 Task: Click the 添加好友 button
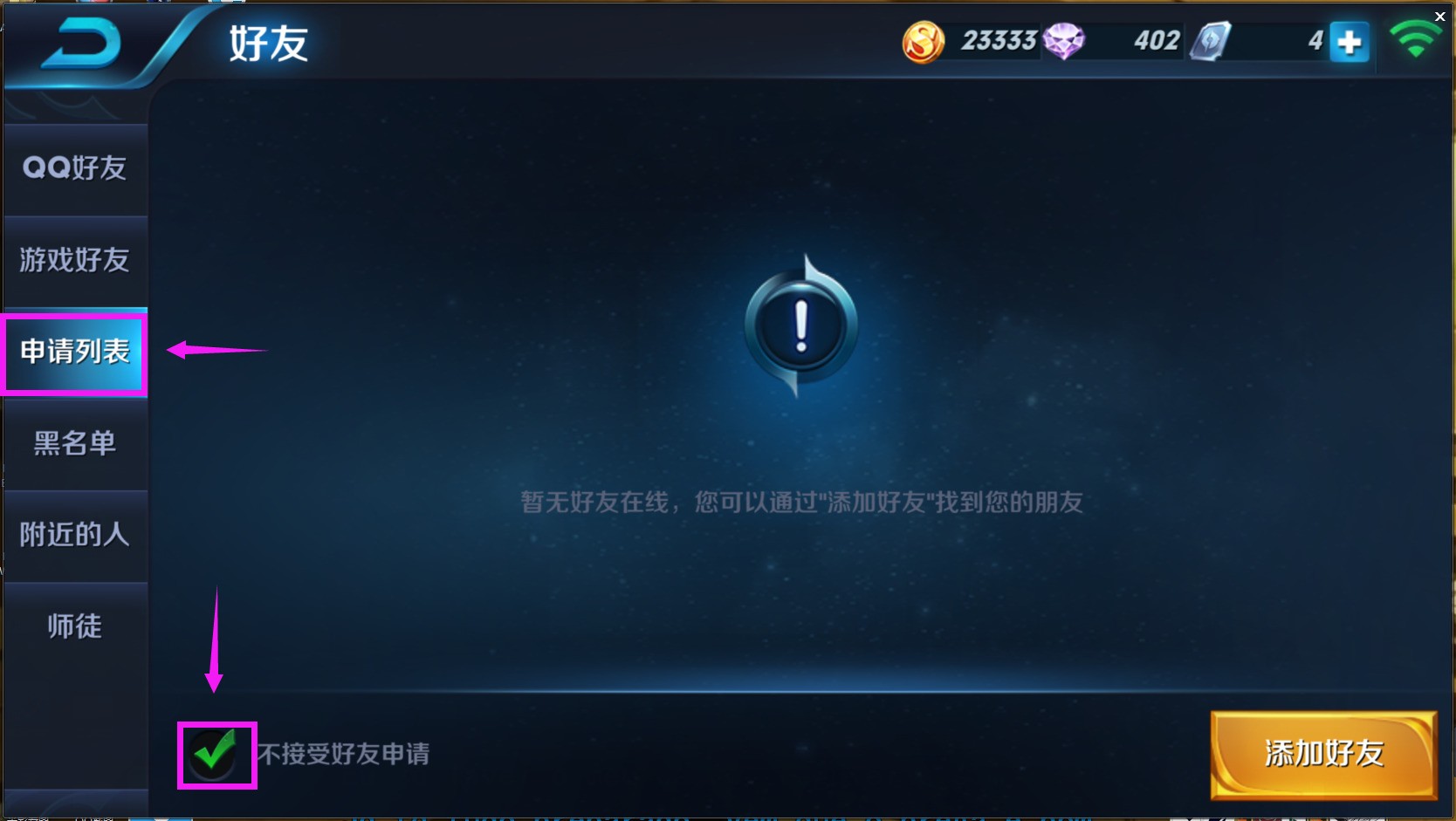coord(1323,754)
